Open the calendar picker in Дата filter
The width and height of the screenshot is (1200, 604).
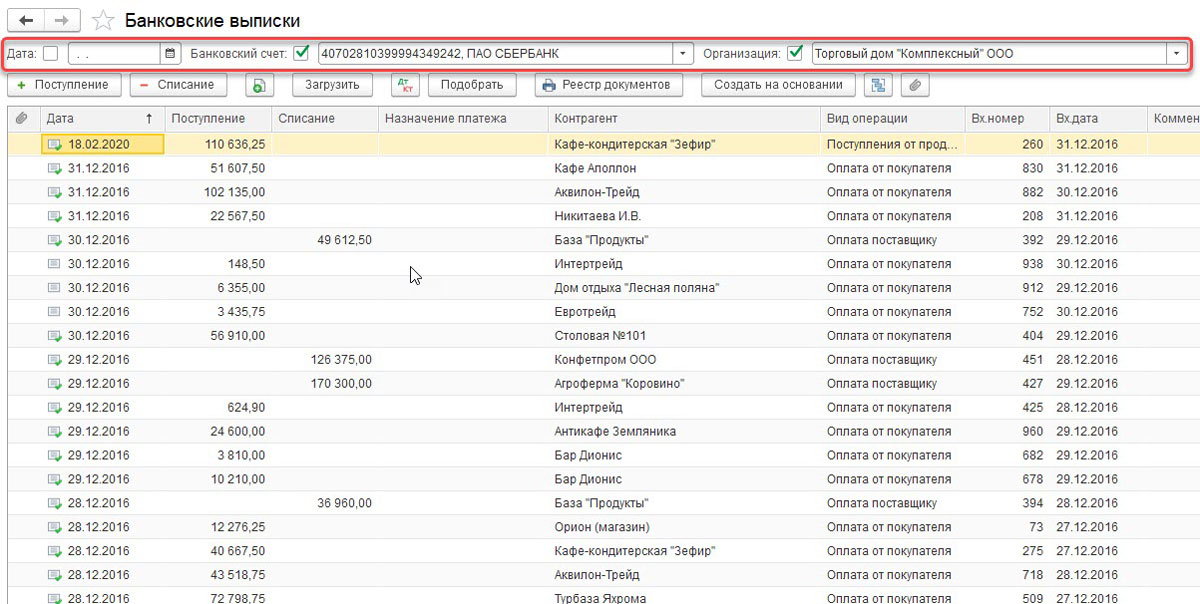click(170, 53)
